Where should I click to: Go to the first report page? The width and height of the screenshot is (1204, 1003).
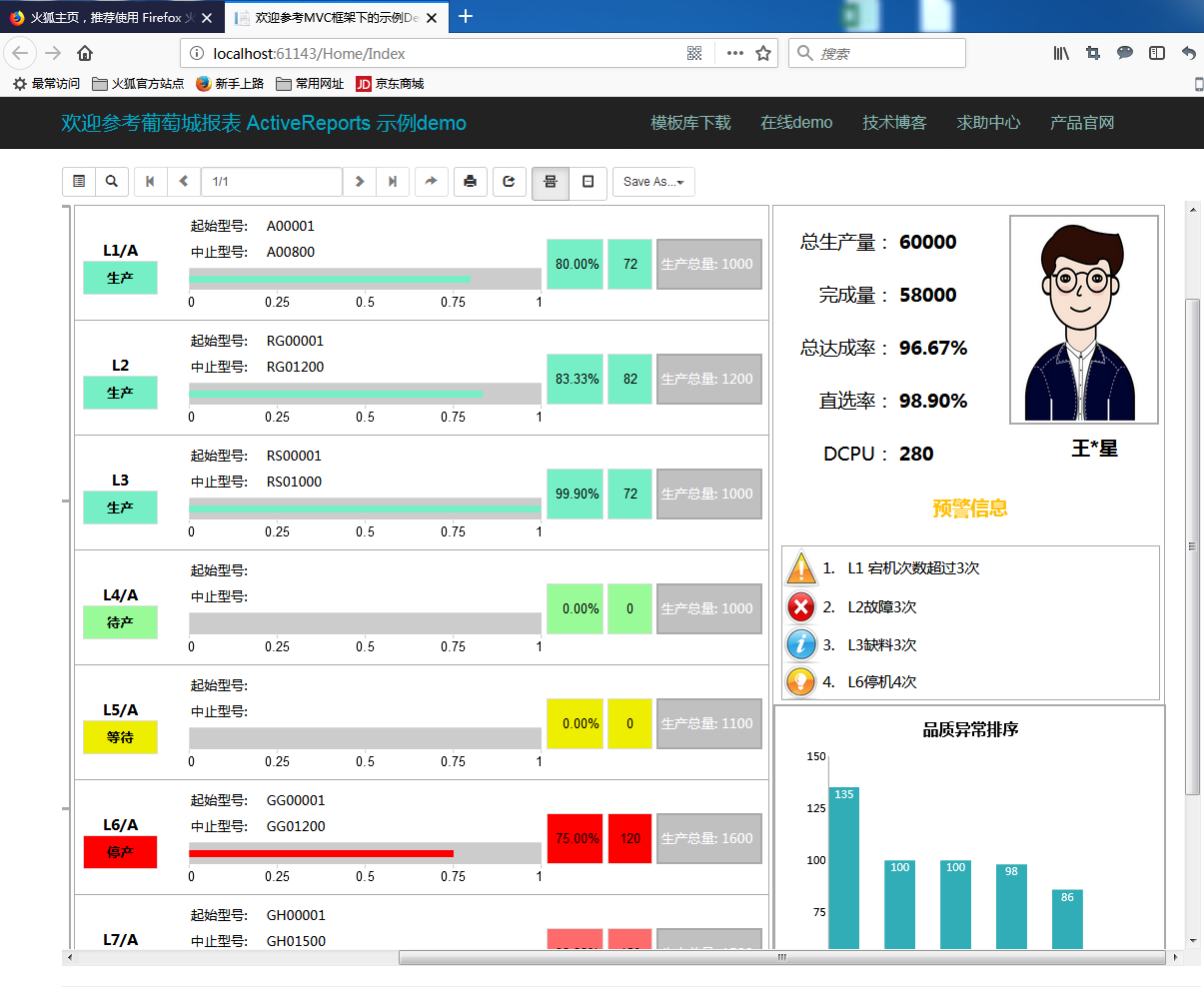click(x=151, y=182)
